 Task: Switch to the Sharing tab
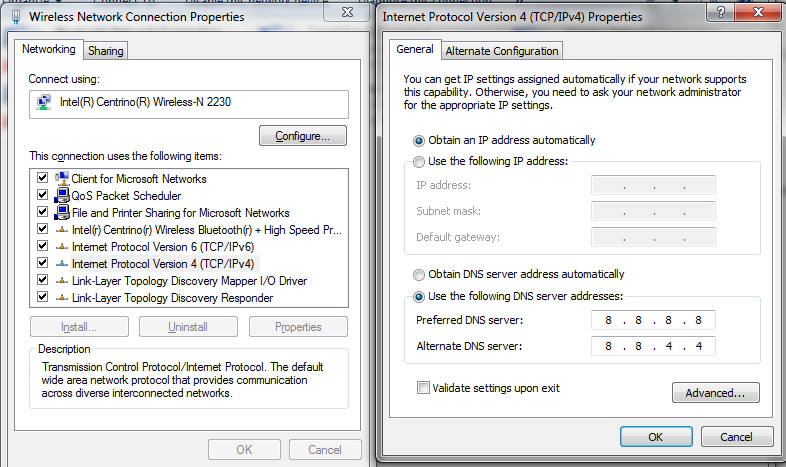coord(105,51)
